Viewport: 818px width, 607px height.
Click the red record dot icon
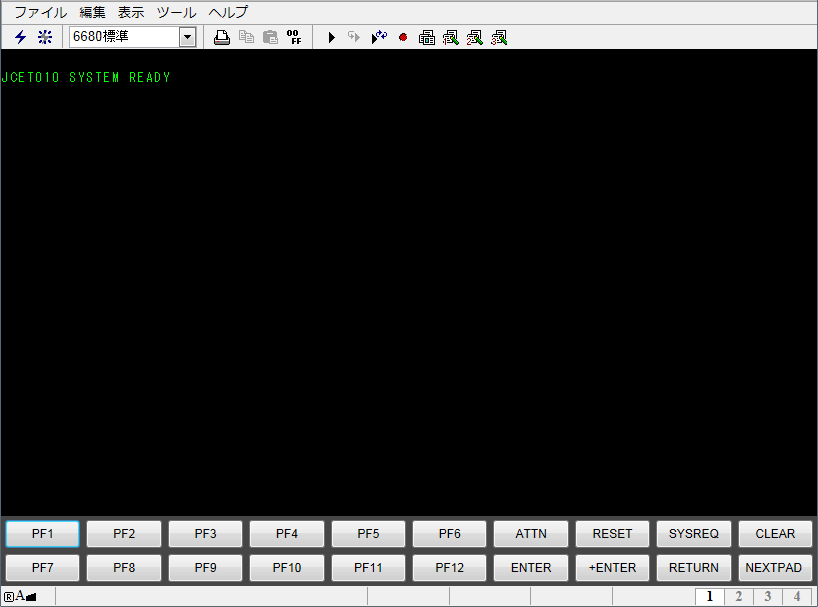[x=403, y=37]
